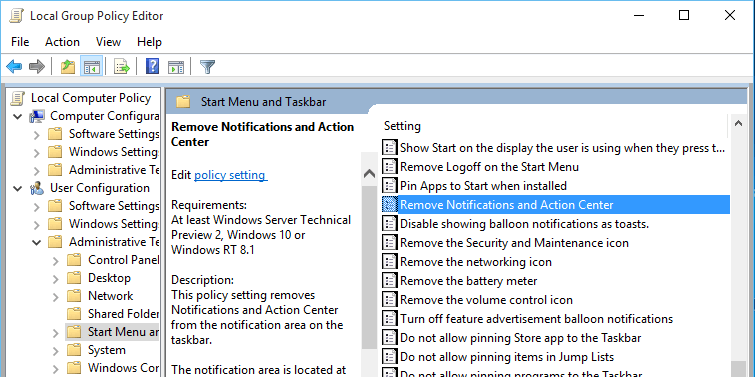Open the View menu
The image size is (755, 377).
pos(108,42)
